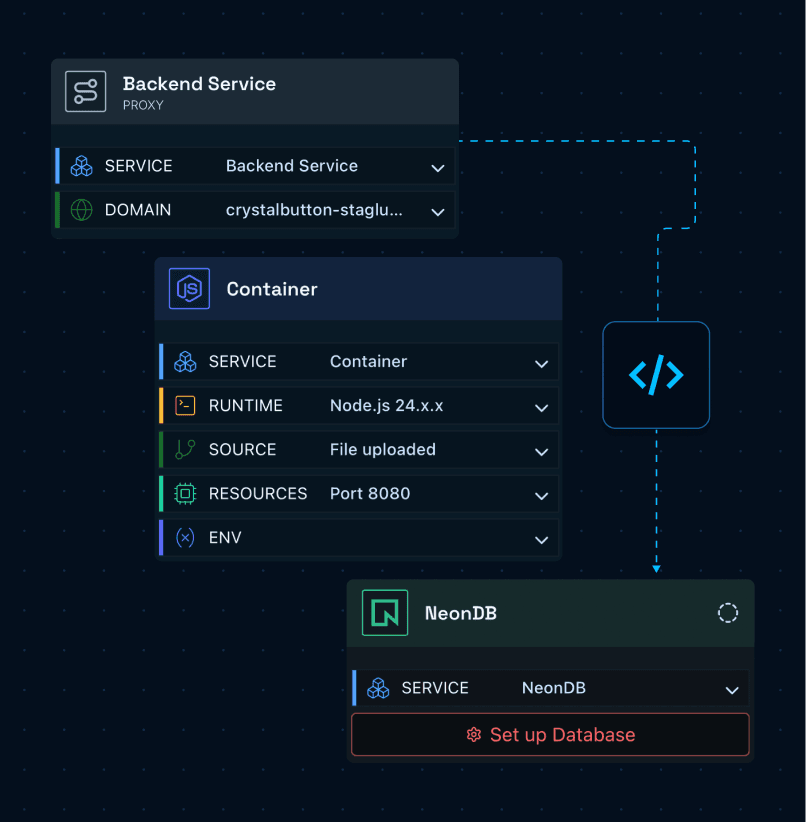Click the Container value in SERVICE row
This screenshot has width=806, height=822.
(x=368, y=362)
